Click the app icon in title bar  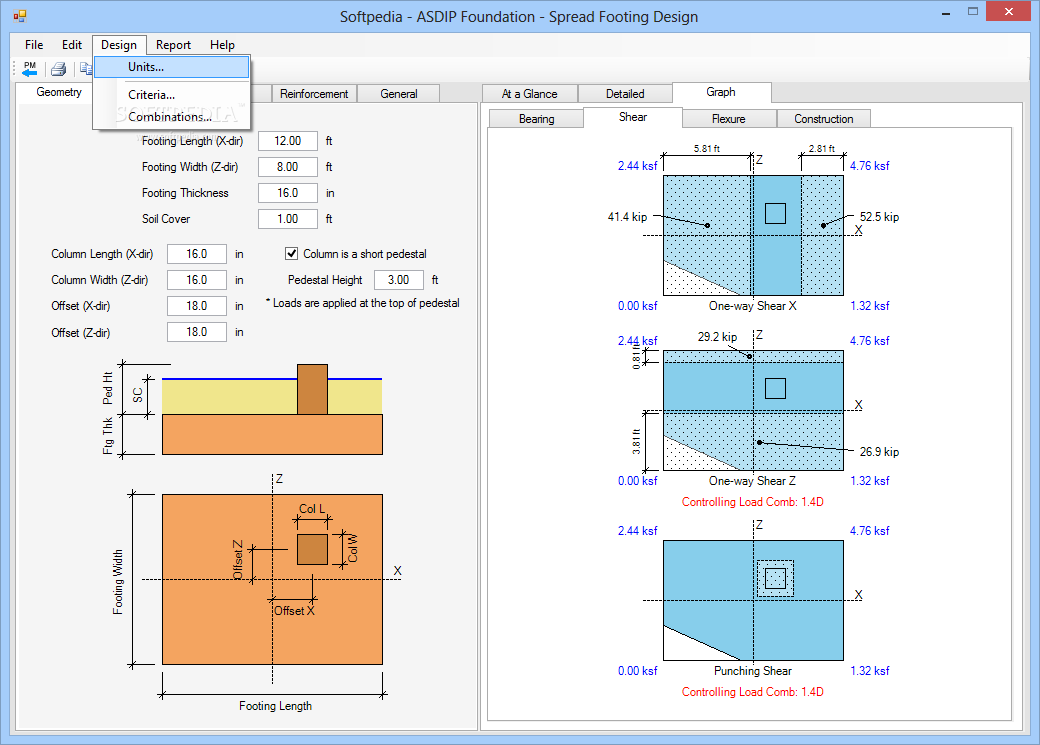click(x=20, y=16)
